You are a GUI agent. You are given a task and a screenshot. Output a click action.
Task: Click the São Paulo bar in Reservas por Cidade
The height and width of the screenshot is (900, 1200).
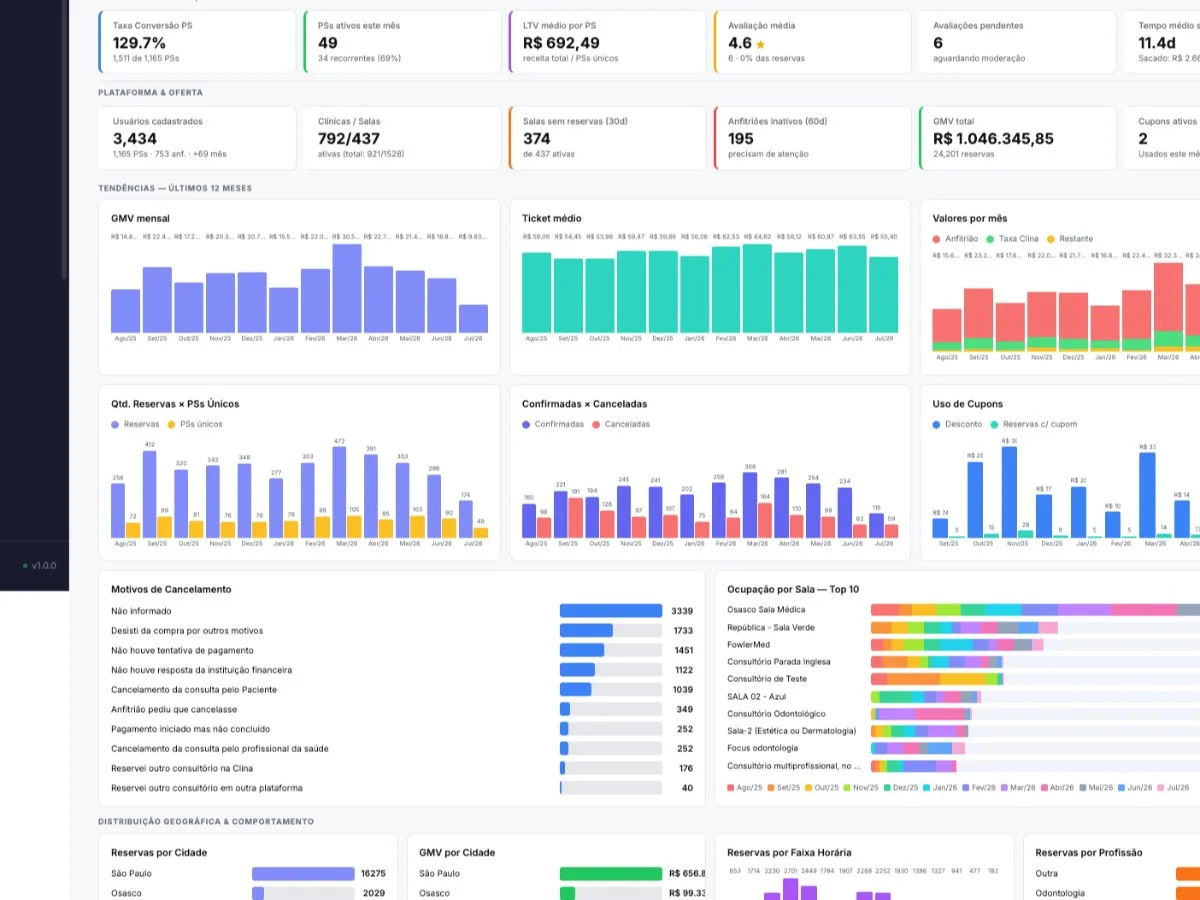click(303, 874)
